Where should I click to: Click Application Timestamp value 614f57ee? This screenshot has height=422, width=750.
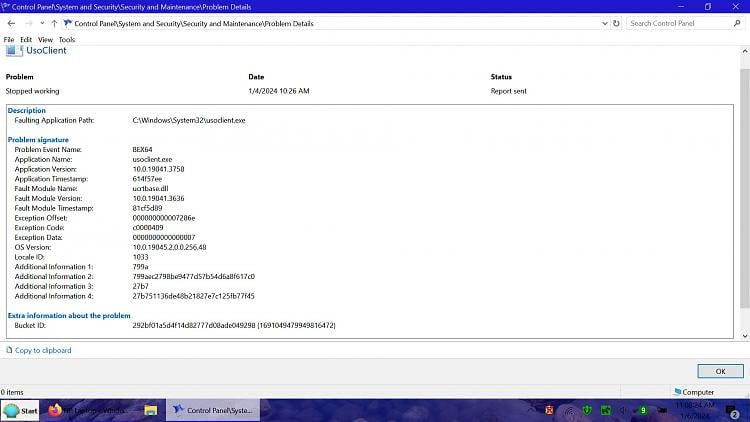(147, 179)
